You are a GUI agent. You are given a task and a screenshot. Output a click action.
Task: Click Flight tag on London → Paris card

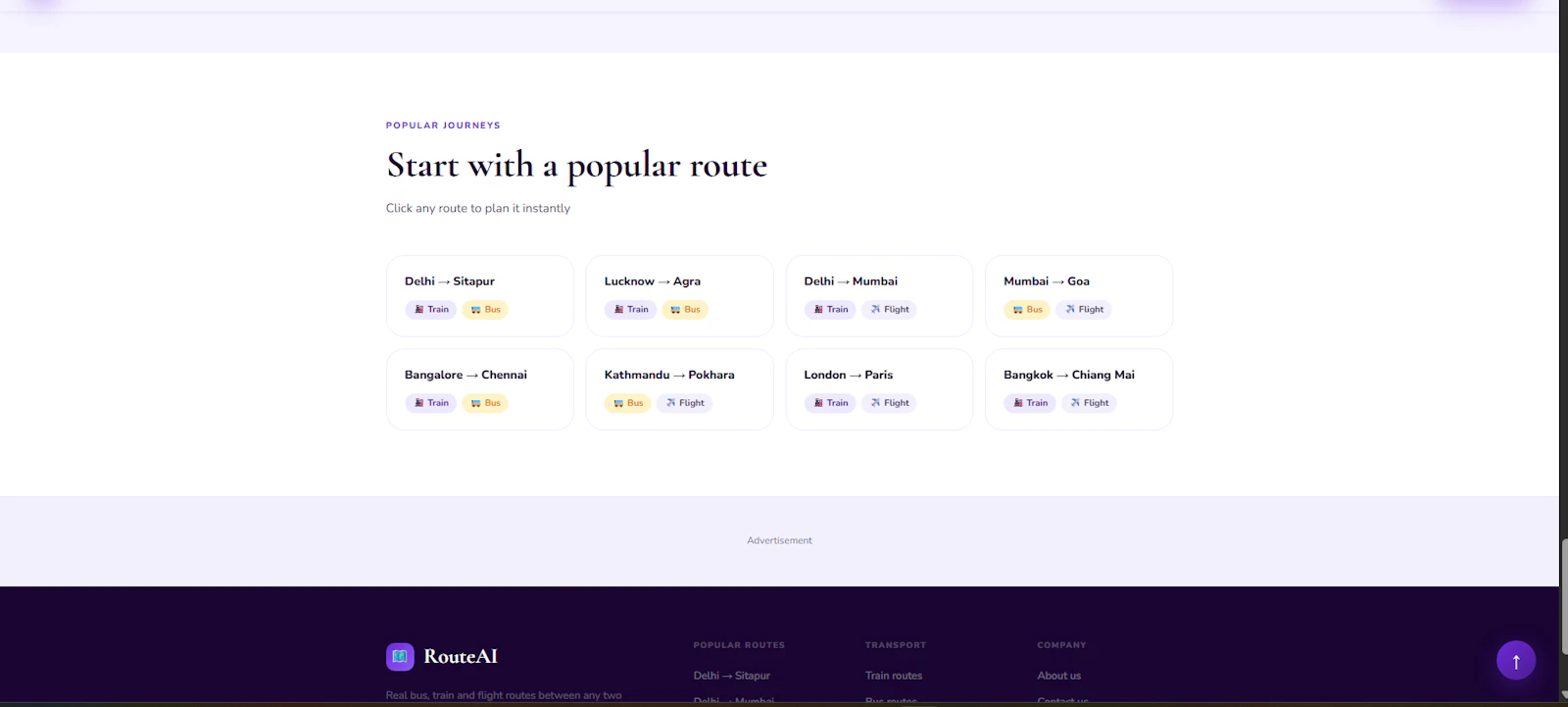point(890,403)
